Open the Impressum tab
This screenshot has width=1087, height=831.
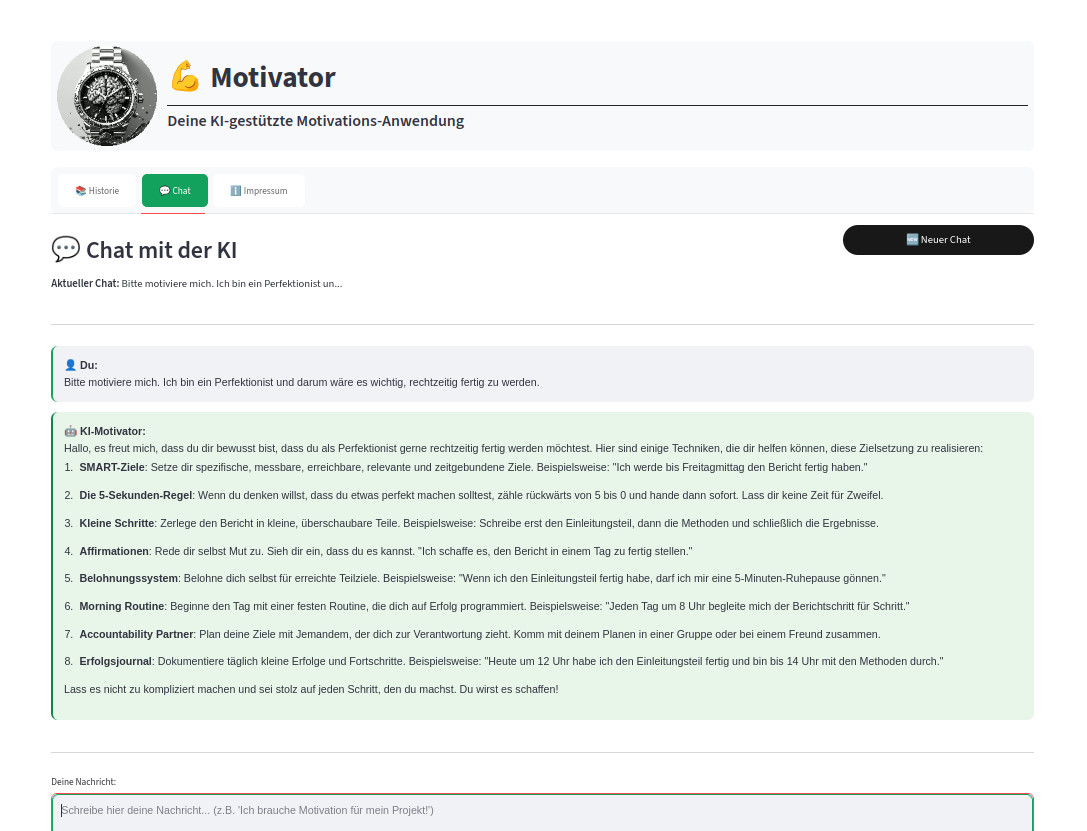coord(259,191)
